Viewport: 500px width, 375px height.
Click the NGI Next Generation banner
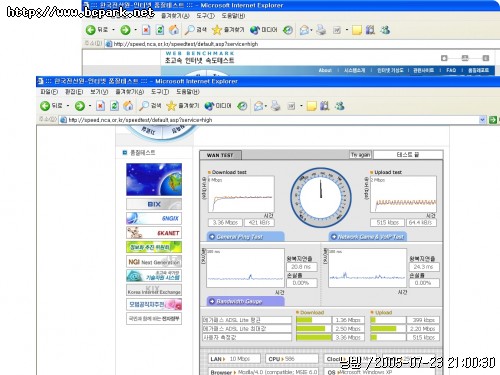point(154,262)
